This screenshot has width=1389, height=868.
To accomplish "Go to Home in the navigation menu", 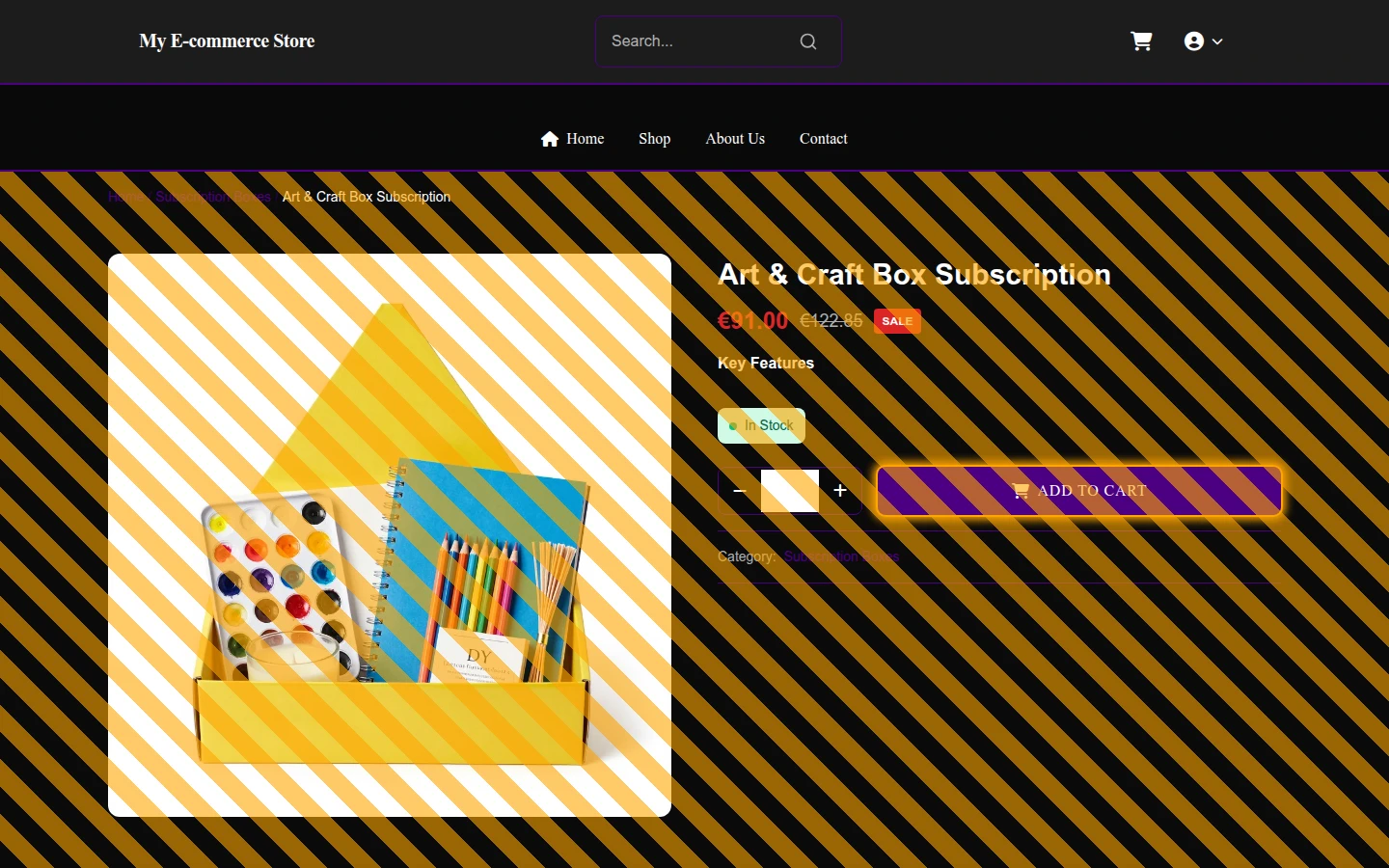I will [x=573, y=139].
